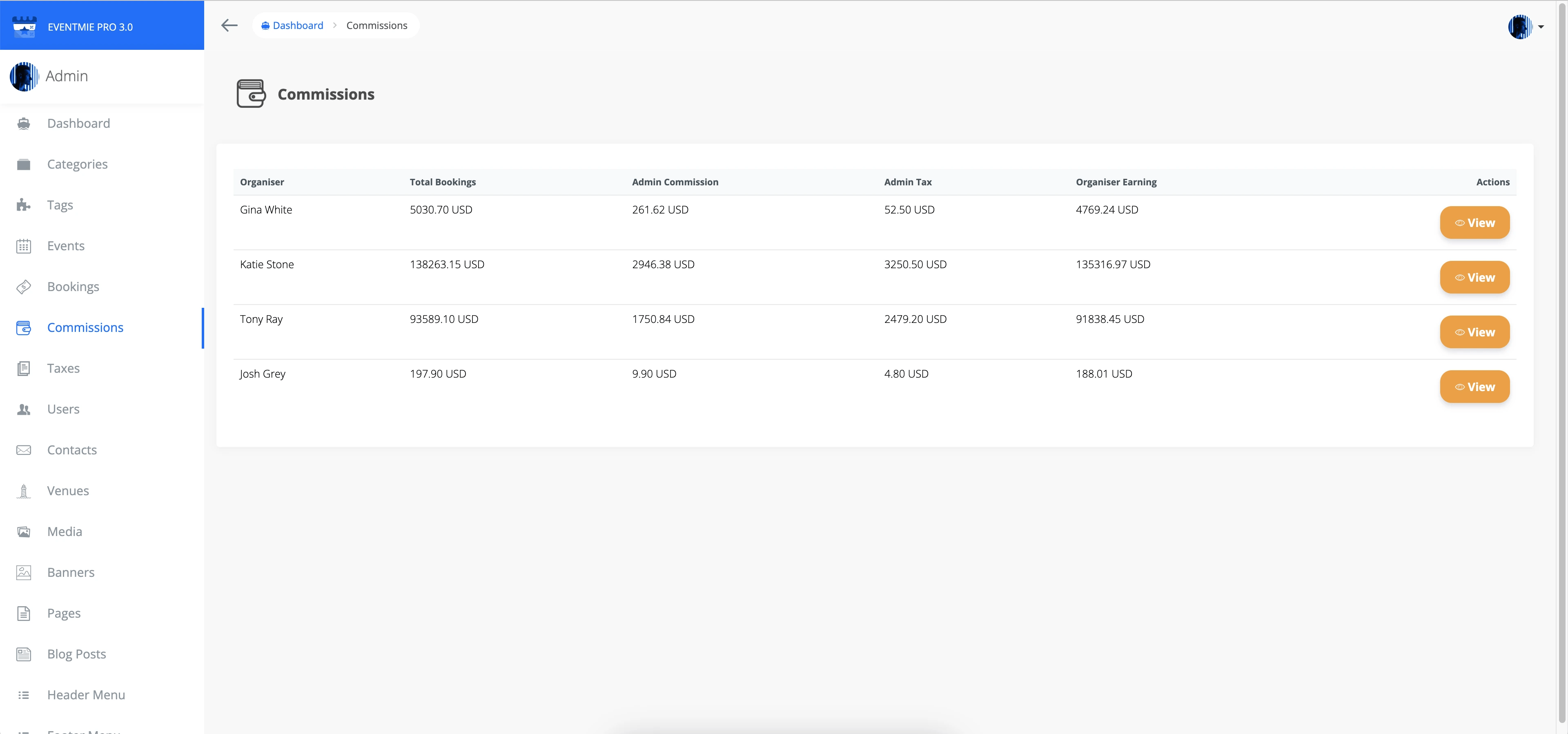1568x734 pixels.
Task: Click the Users people icon
Action: tap(24, 409)
